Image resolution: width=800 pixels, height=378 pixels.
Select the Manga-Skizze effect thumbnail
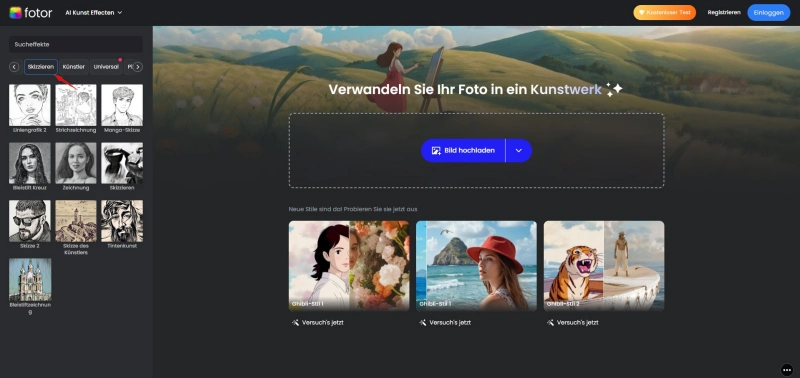122,105
